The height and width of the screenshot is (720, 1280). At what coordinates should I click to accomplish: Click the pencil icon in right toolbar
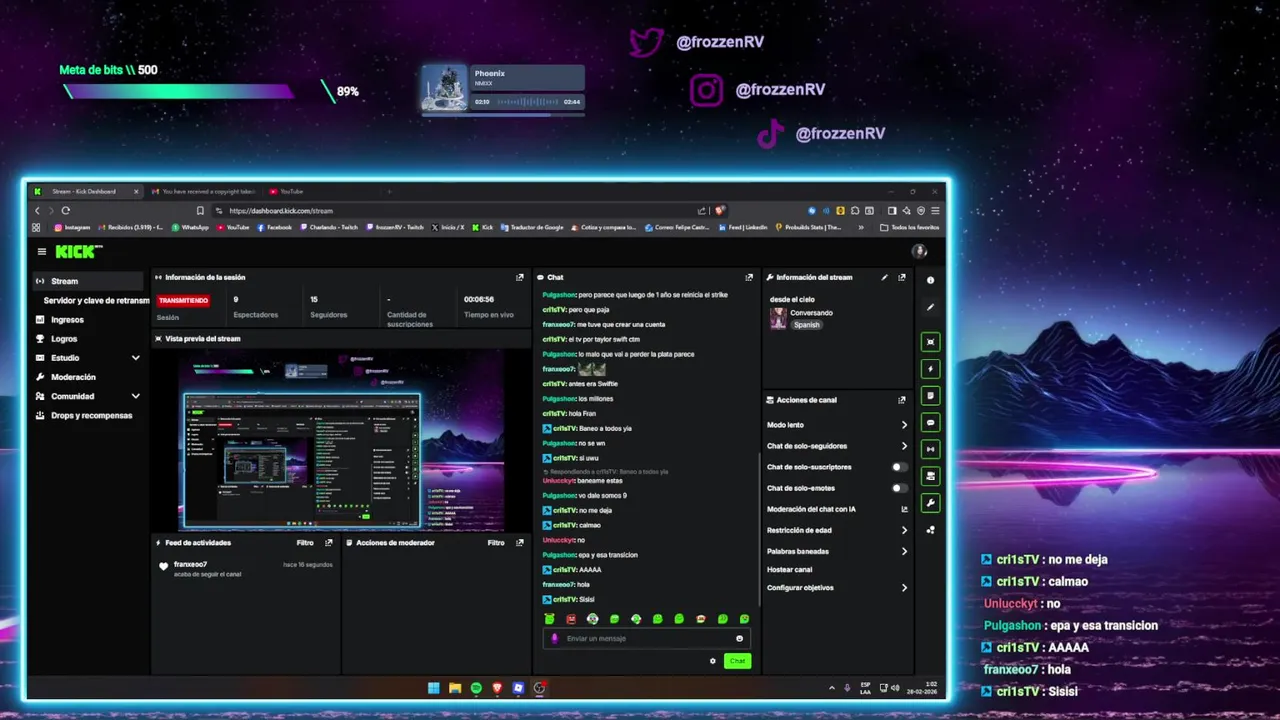(x=930, y=307)
